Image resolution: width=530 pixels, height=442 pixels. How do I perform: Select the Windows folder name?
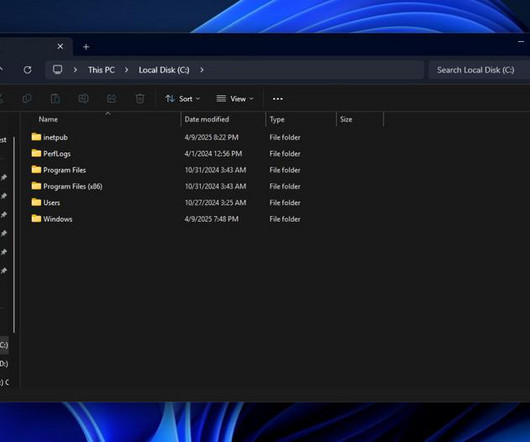[58, 219]
